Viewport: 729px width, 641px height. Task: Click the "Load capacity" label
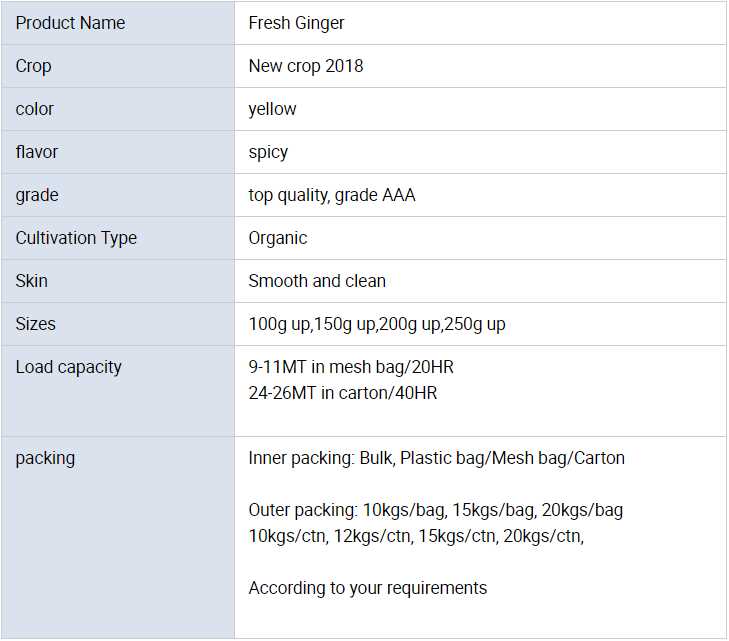pyautogui.click(x=68, y=367)
